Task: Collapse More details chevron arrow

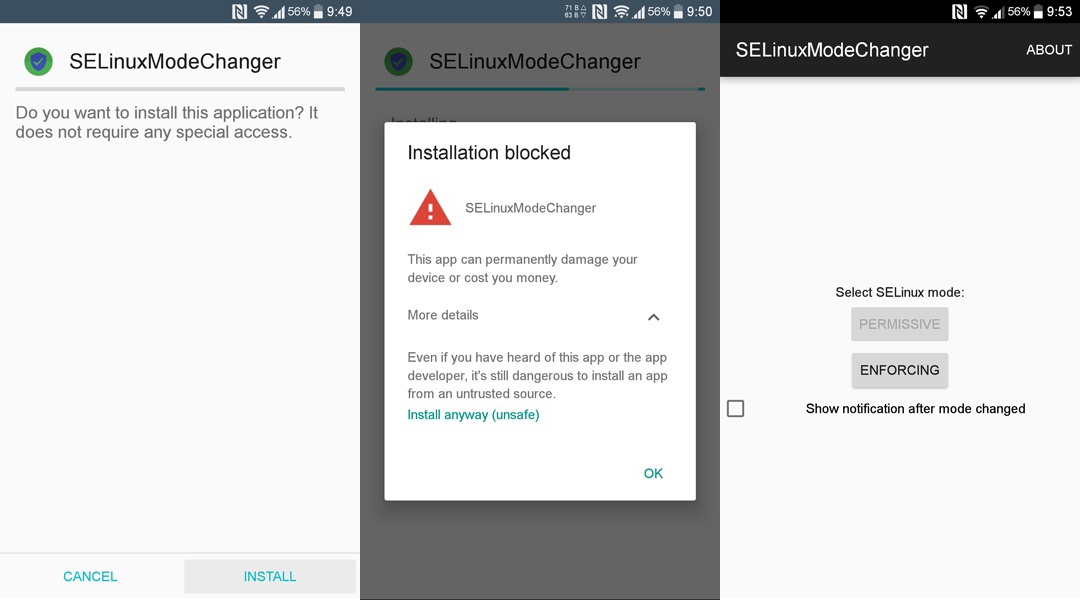Action: [654, 317]
